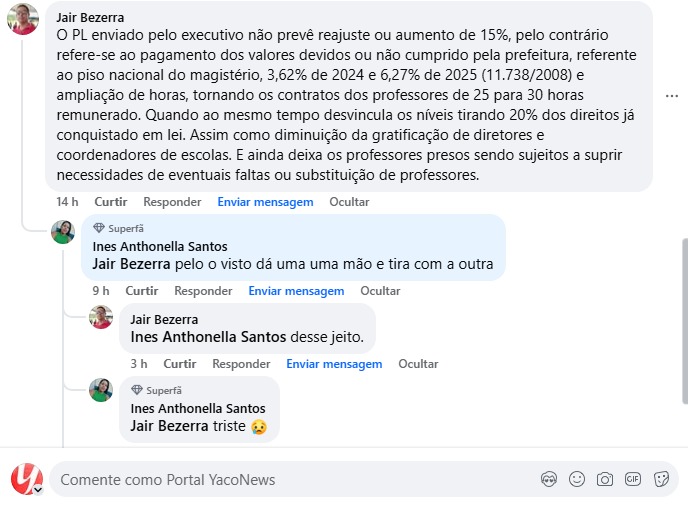Open the GIF picker in comment box
This screenshot has width=688, height=506.
pos(632,479)
